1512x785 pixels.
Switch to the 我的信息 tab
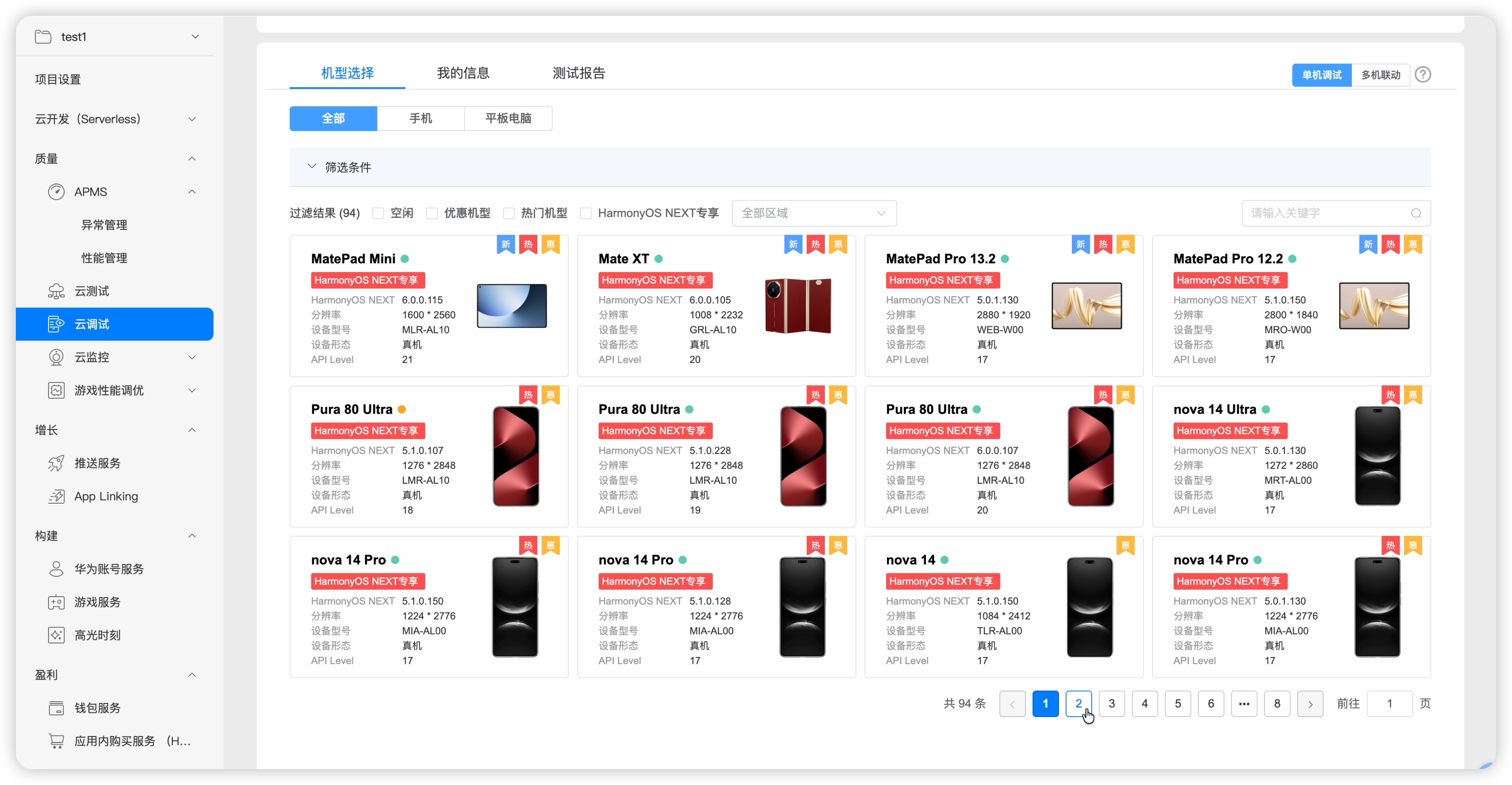[463, 73]
